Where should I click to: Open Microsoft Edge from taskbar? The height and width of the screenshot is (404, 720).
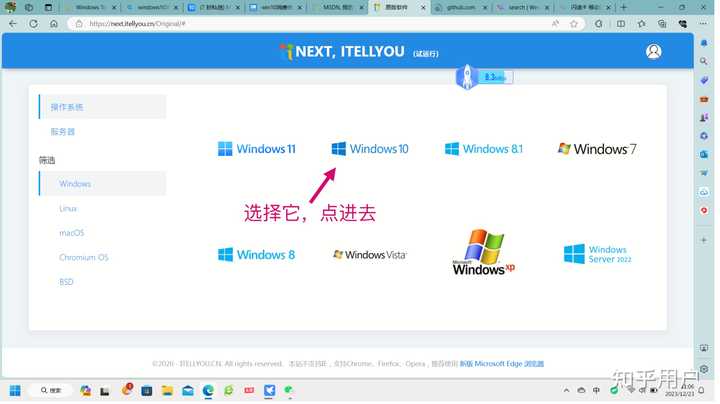(208, 391)
